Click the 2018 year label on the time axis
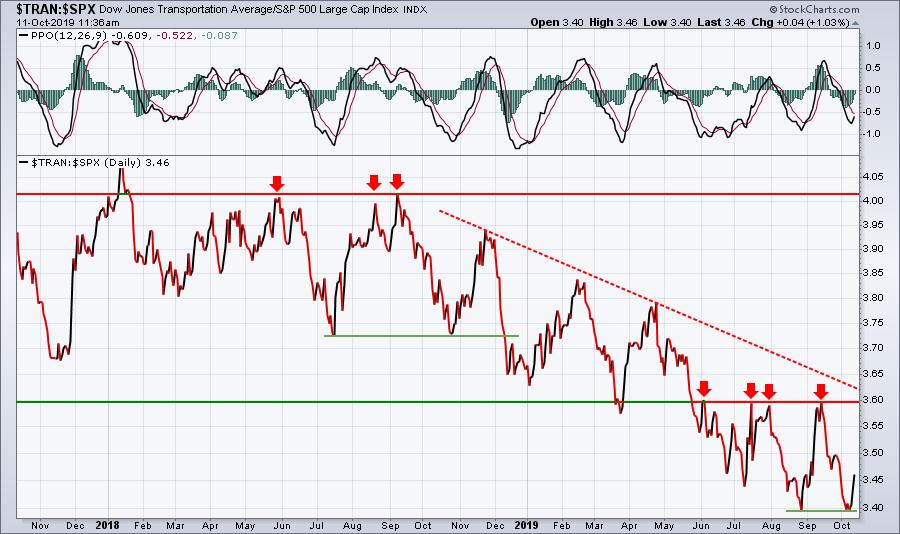This screenshot has width=900, height=534. point(107,525)
